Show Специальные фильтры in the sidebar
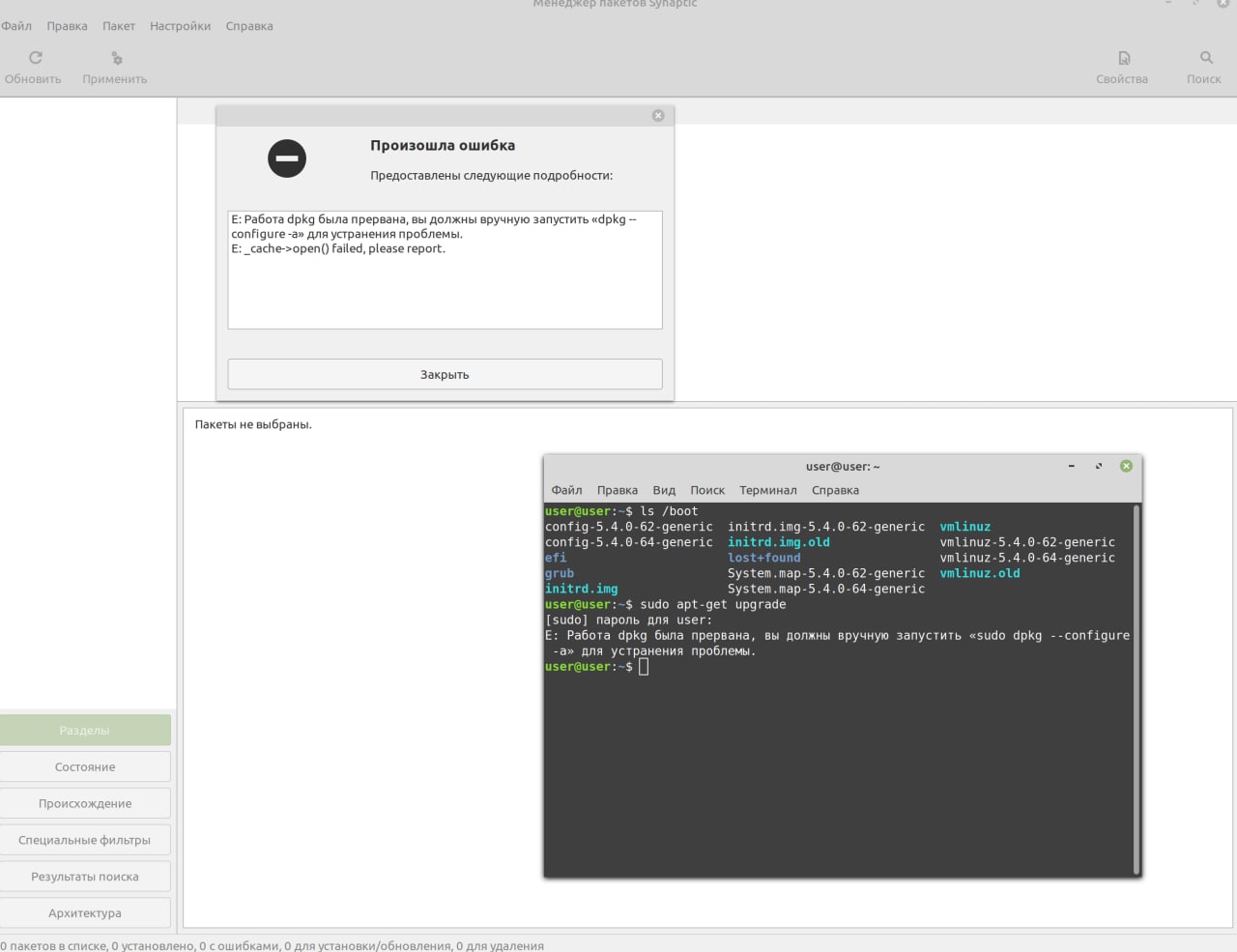 pos(85,840)
